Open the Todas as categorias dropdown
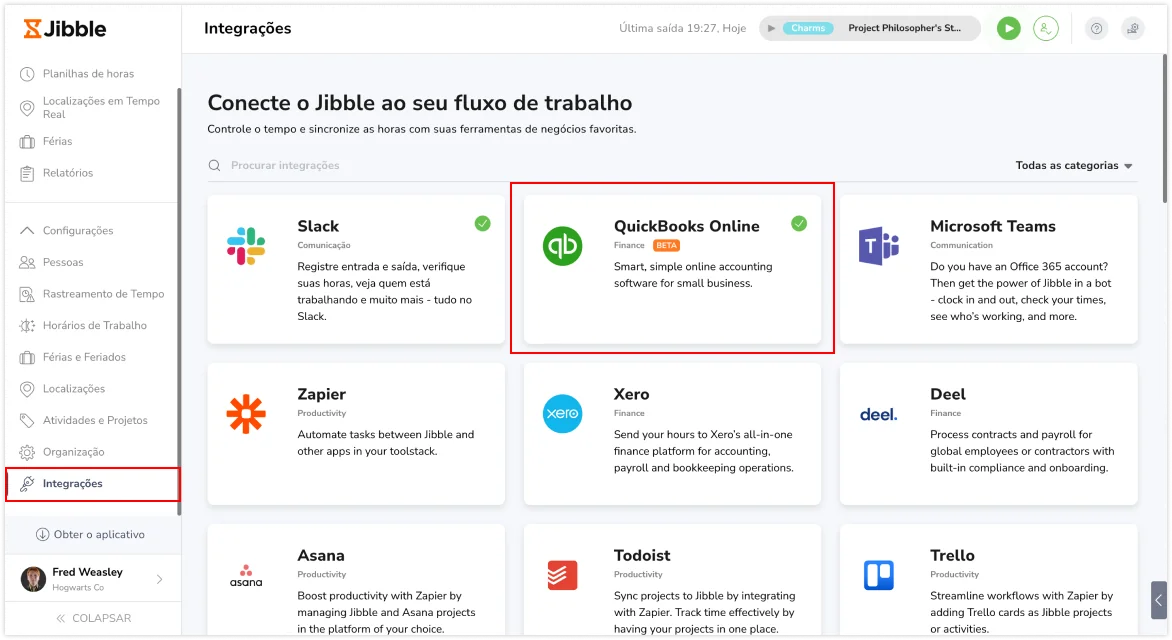 pyautogui.click(x=1073, y=166)
